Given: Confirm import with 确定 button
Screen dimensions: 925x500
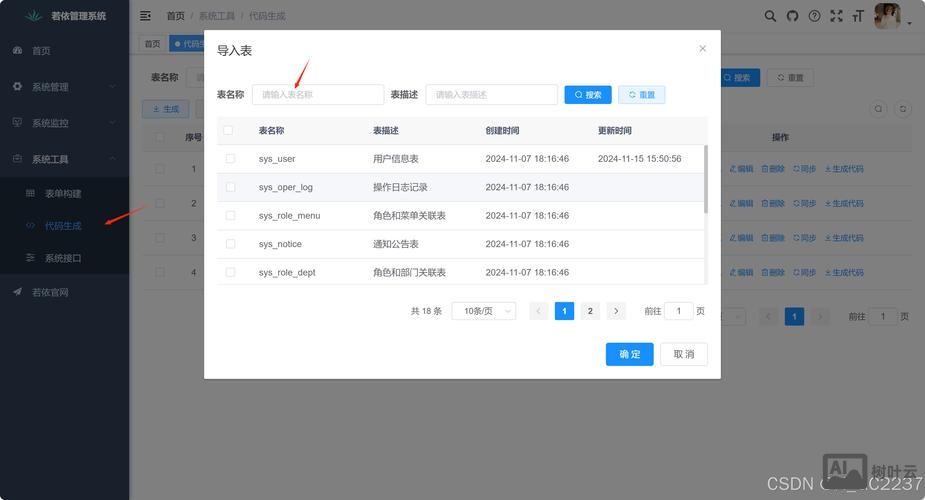Looking at the screenshot, I should (x=629, y=354).
